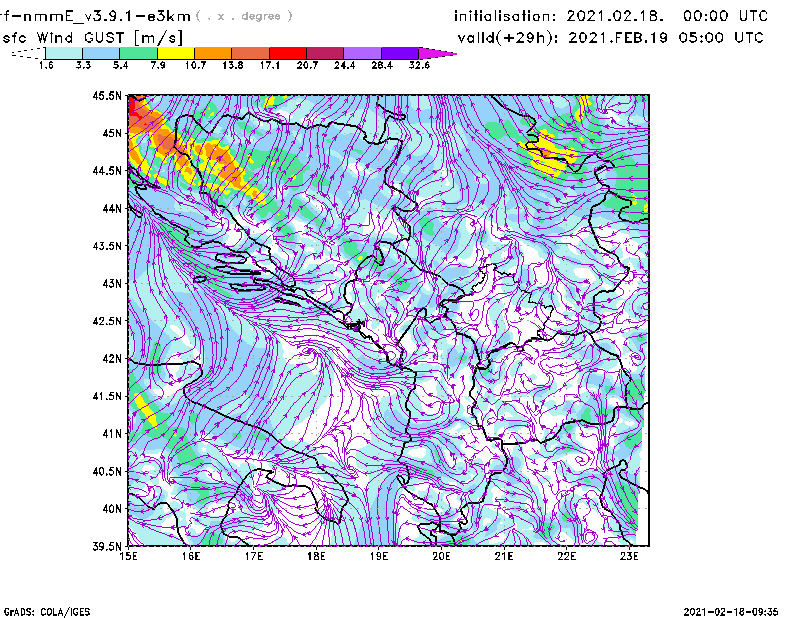Viewport: 800px width, 618px height.
Task: Click the 45.5N latitude label
Action: pyautogui.click(x=107, y=95)
